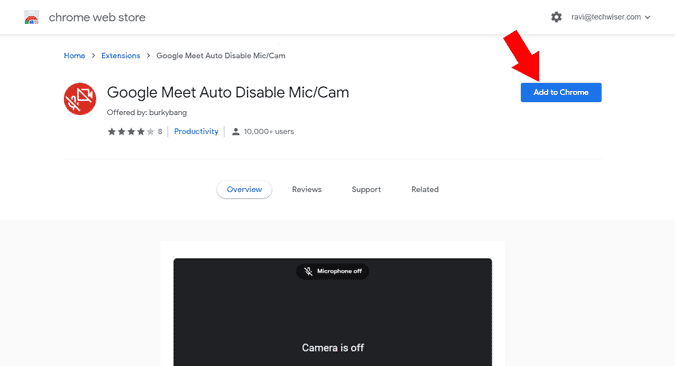Viewport: 675px width, 366px height.
Task: Click the Google Meet Auto Disable Mic/Cam heading
Action: [x=228, y=93]
